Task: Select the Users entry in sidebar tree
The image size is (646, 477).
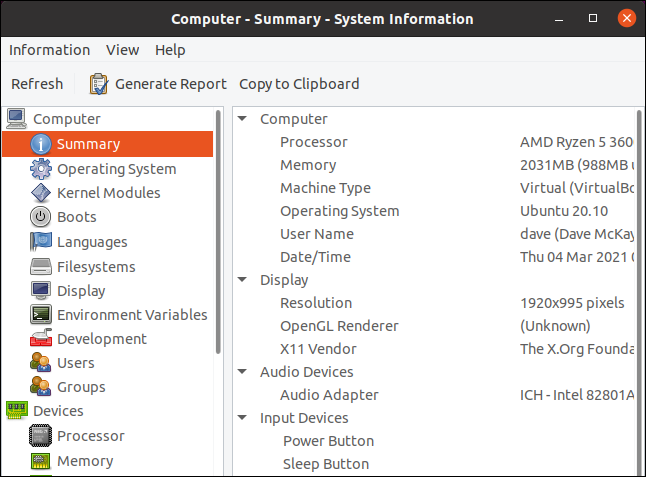Action: pos(76,363)
